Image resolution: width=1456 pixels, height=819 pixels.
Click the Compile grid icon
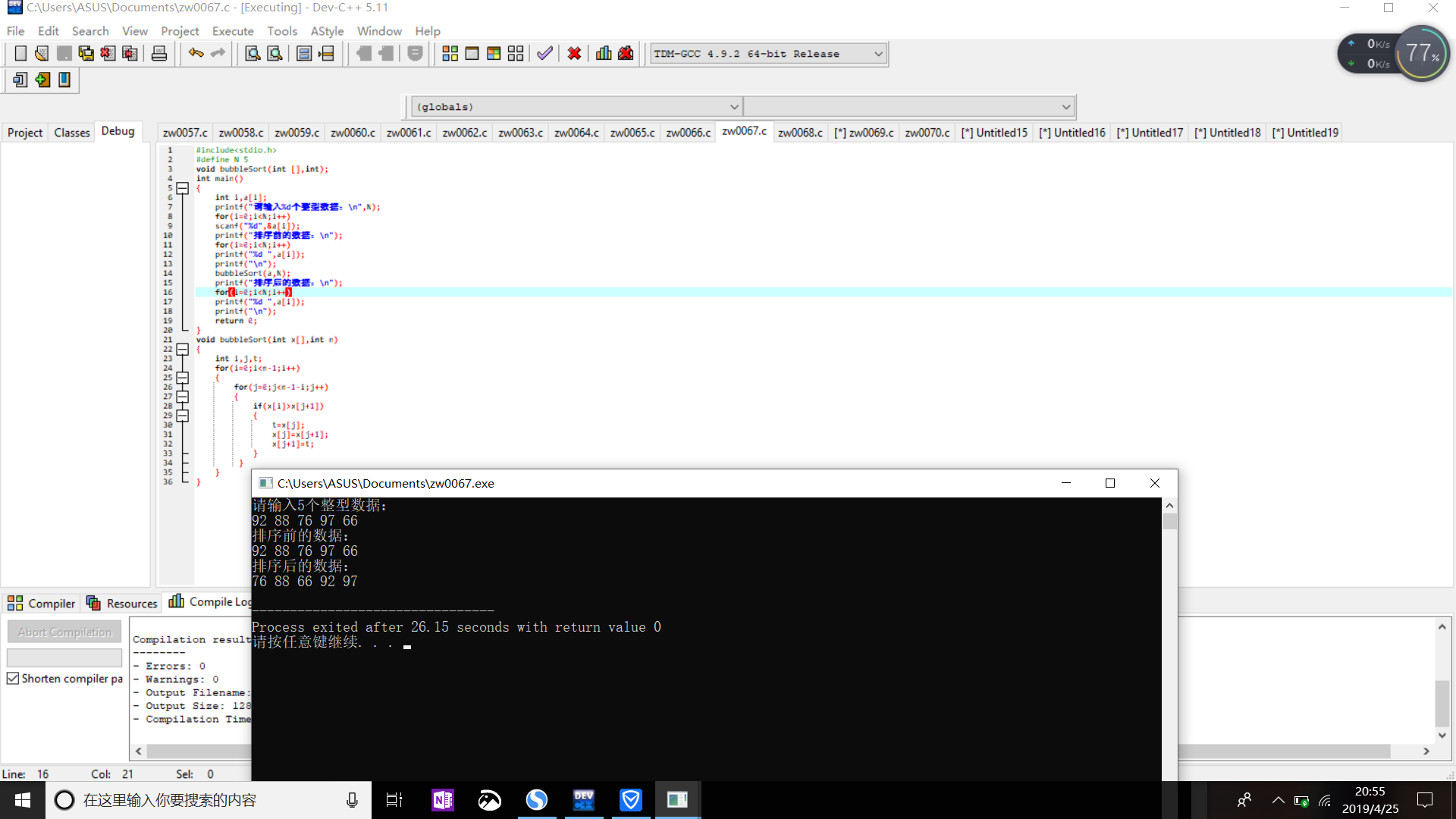(x=450, y=54)
